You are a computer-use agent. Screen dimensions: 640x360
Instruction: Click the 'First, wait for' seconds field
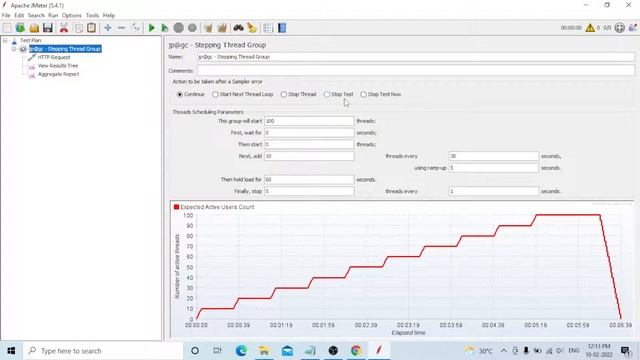(x=309, y=133)
